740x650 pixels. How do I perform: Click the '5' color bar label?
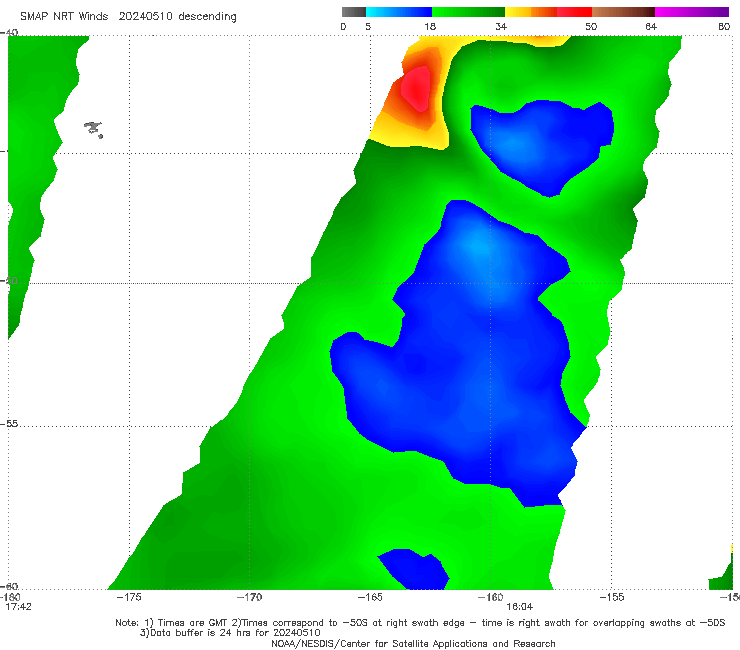coord(368,27)
